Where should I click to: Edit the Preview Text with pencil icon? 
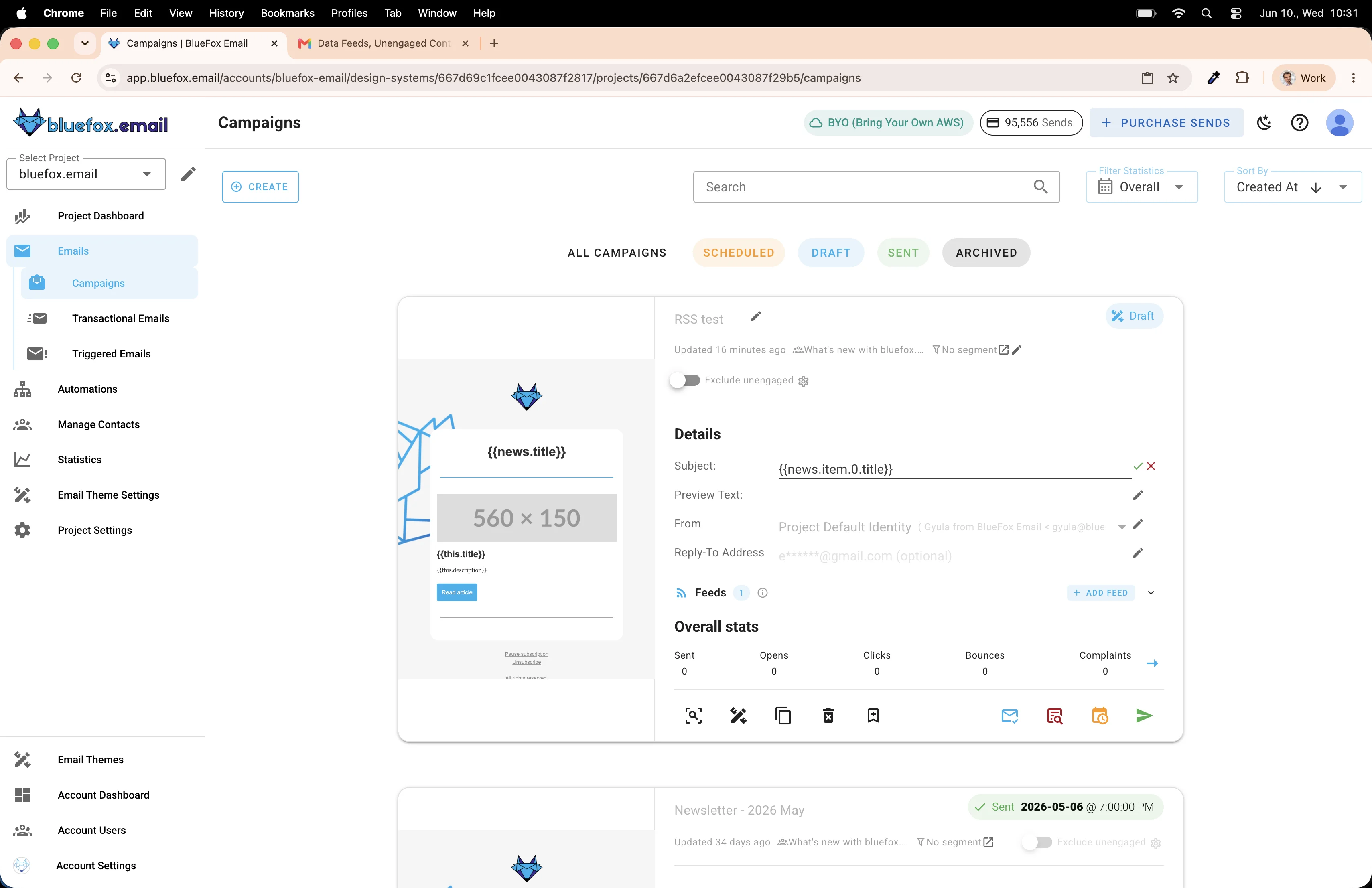pos(1138,495)
